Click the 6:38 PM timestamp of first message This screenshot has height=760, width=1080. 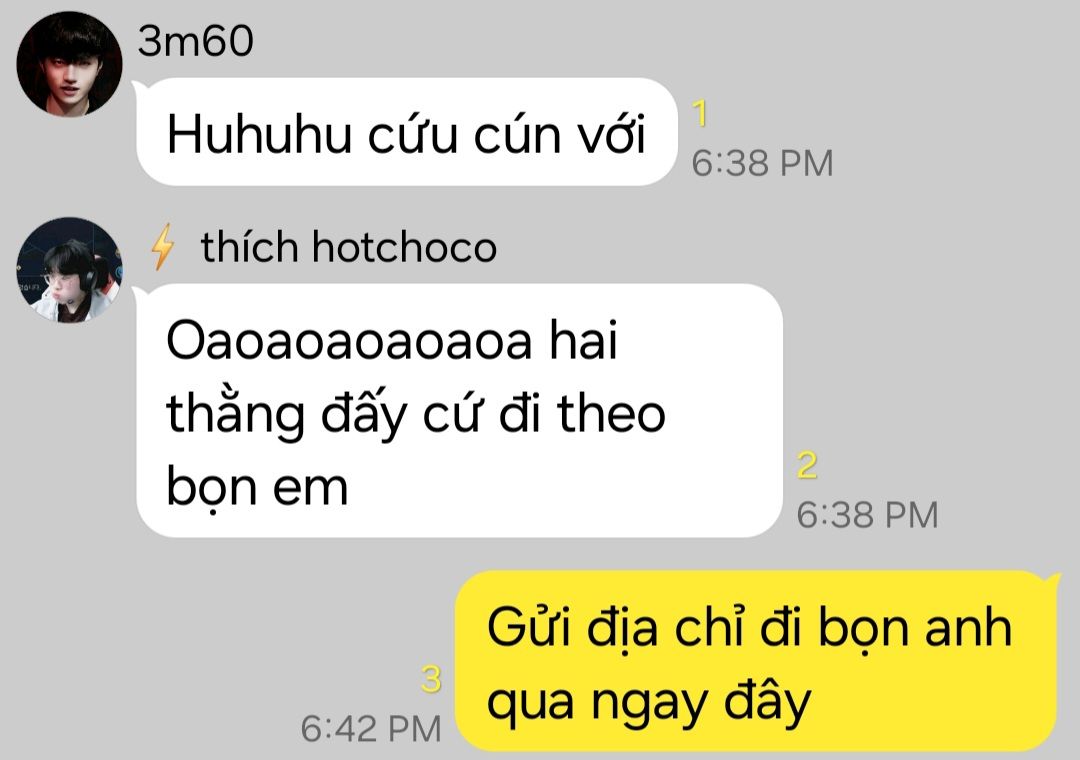(x=762, y=163)
